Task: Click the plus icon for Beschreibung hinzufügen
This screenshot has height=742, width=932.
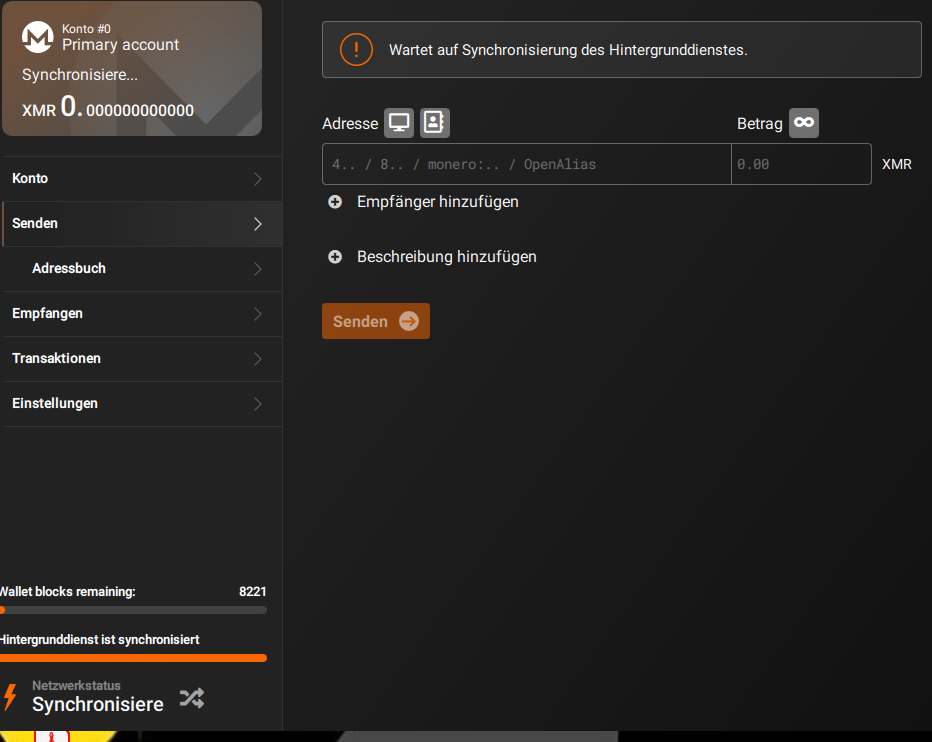Action: (x=335, y=257)
